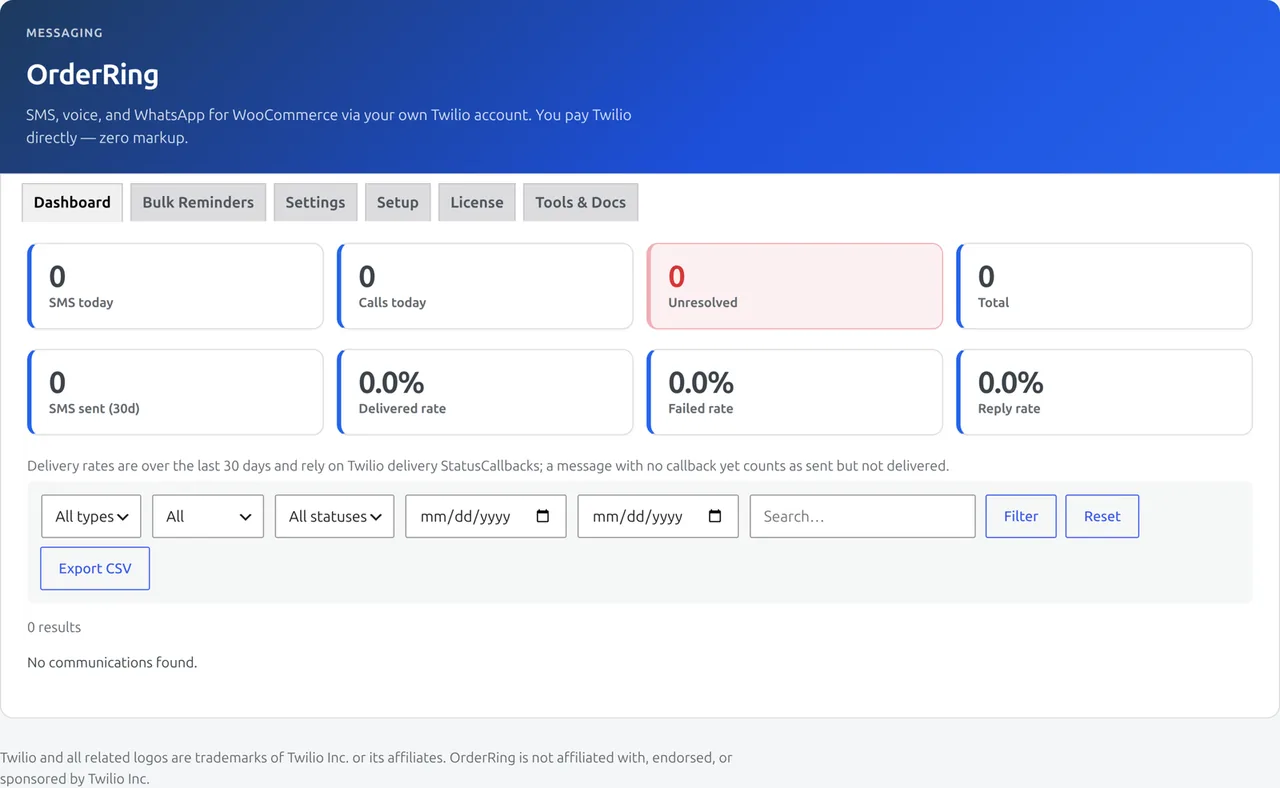Screen dimensions: 1280x788
Task: Reset the communication filters
Action: tap(1102, 516)
